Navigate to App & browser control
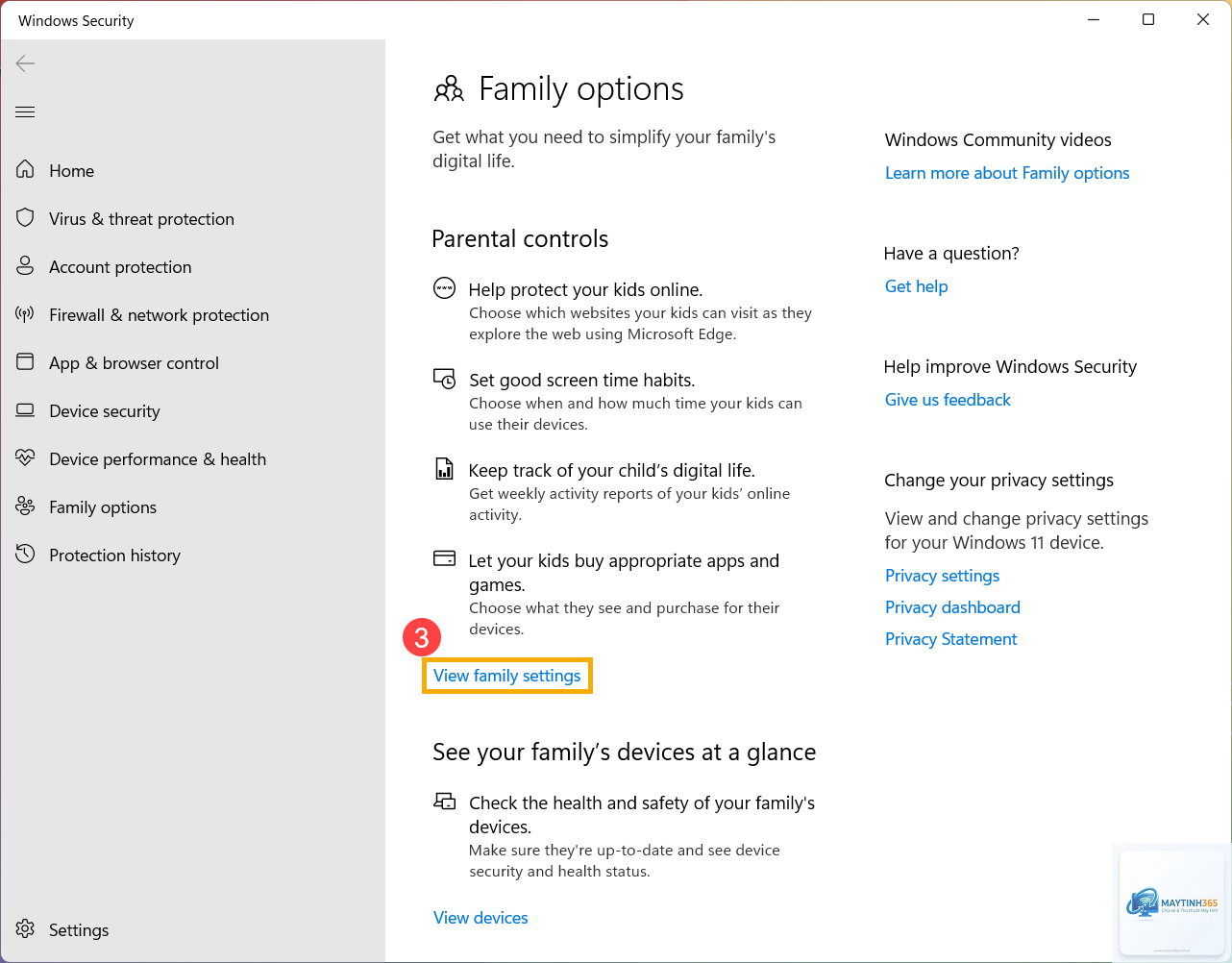 click(x=192, y=362)
